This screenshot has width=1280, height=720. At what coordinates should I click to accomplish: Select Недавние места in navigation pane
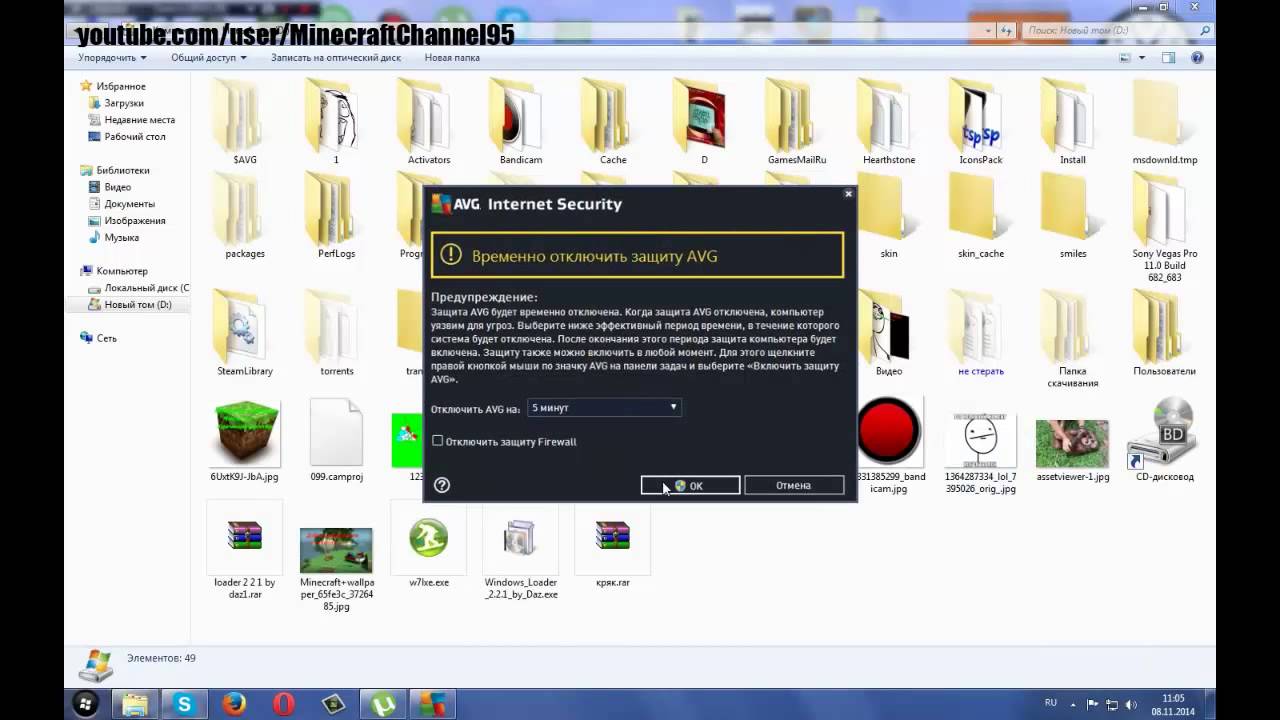pyautogui.click(x=139, y=120)
